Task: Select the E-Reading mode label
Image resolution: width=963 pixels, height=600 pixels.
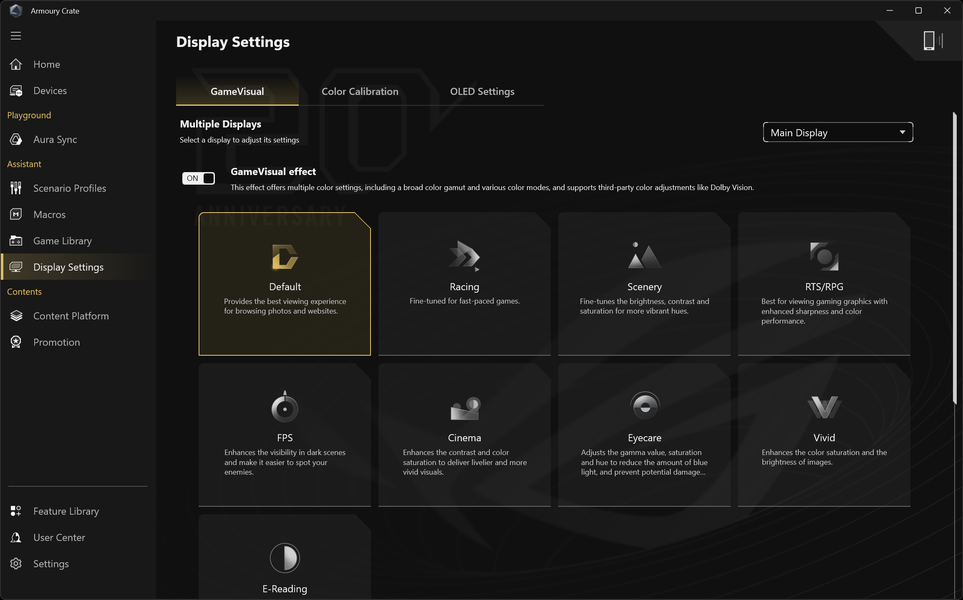Action: (284, 589)
